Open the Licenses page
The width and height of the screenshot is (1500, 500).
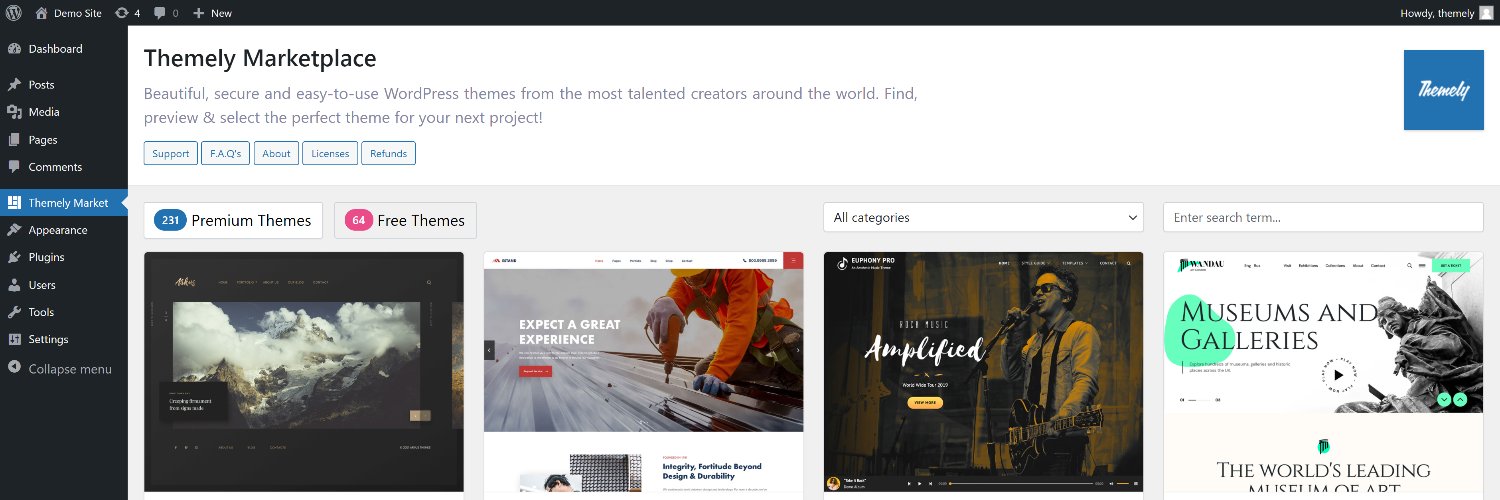pyautogui.click(x=330, y=153)
